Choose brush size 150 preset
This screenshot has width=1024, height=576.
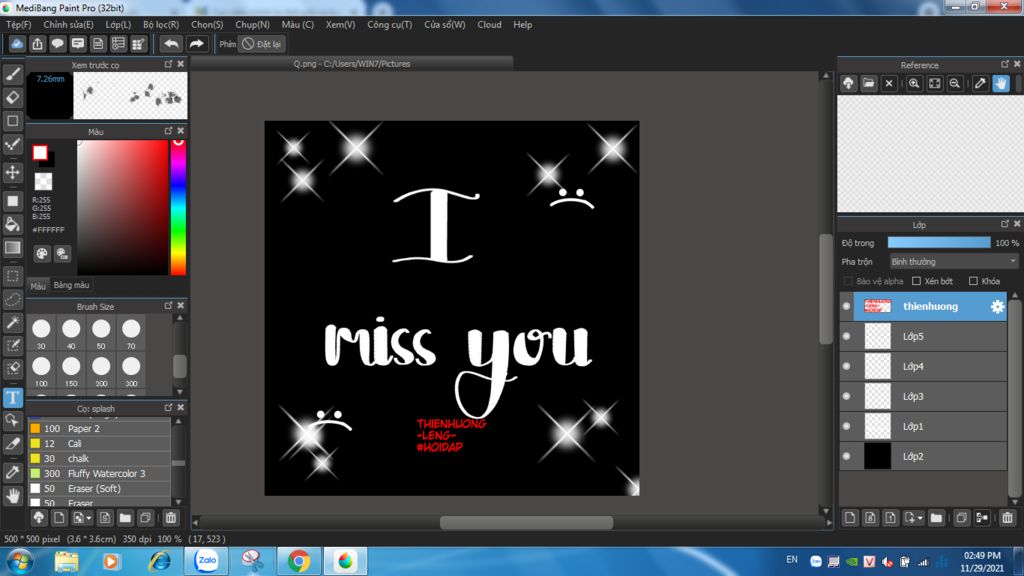[71, 372]
